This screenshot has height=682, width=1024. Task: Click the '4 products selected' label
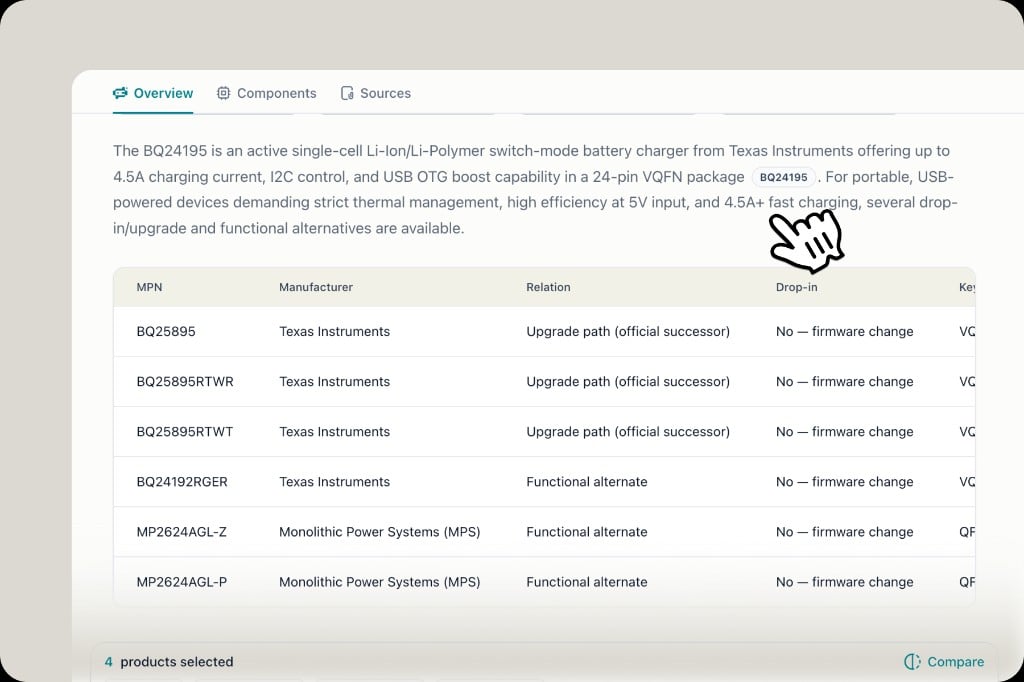tap(169, 662)
